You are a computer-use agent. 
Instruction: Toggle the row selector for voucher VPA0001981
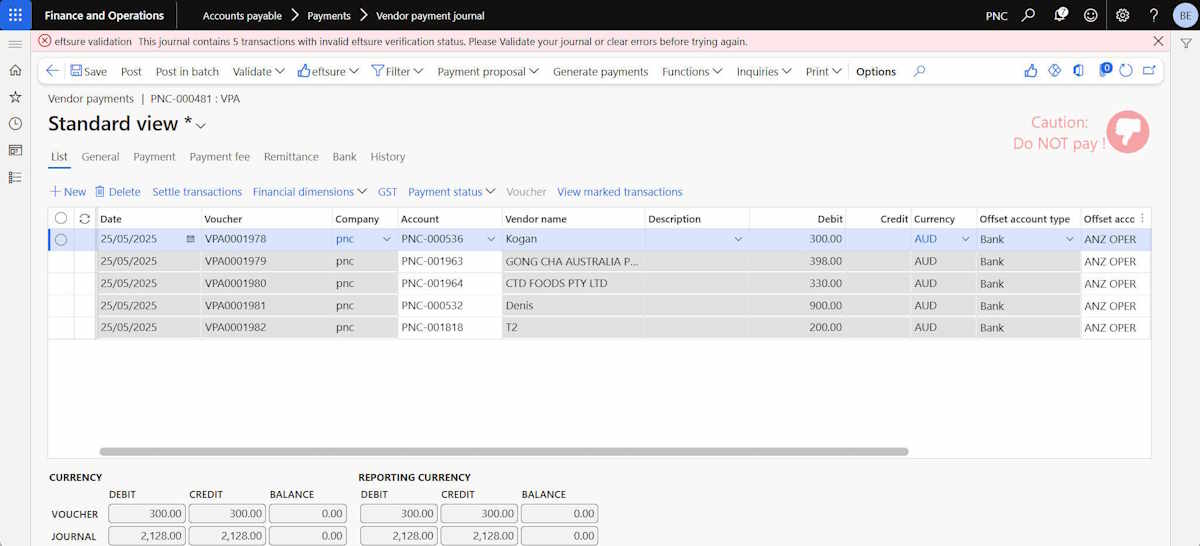click(61, 306)
